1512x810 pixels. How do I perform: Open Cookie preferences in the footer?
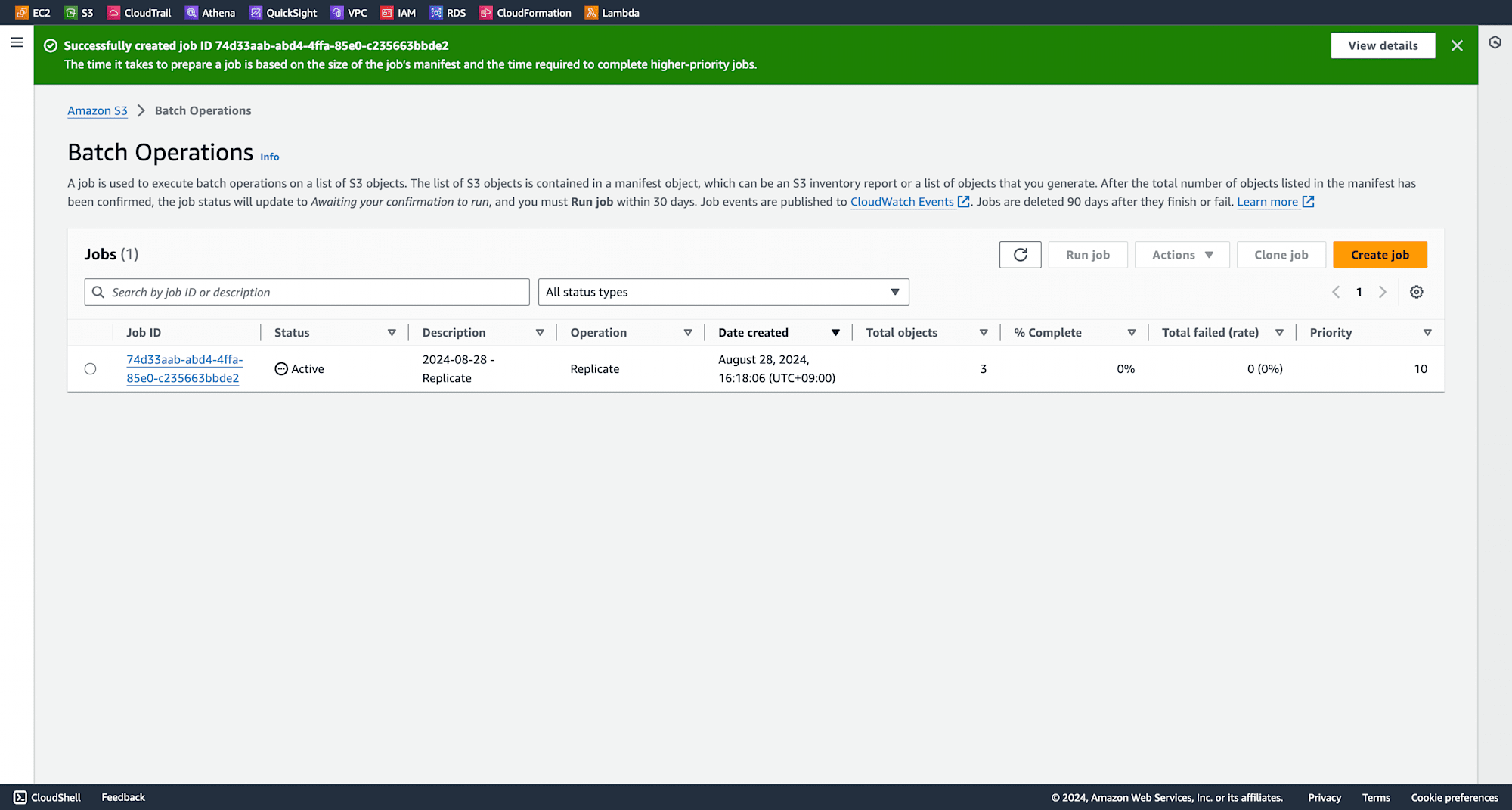tap(1455, 797)
